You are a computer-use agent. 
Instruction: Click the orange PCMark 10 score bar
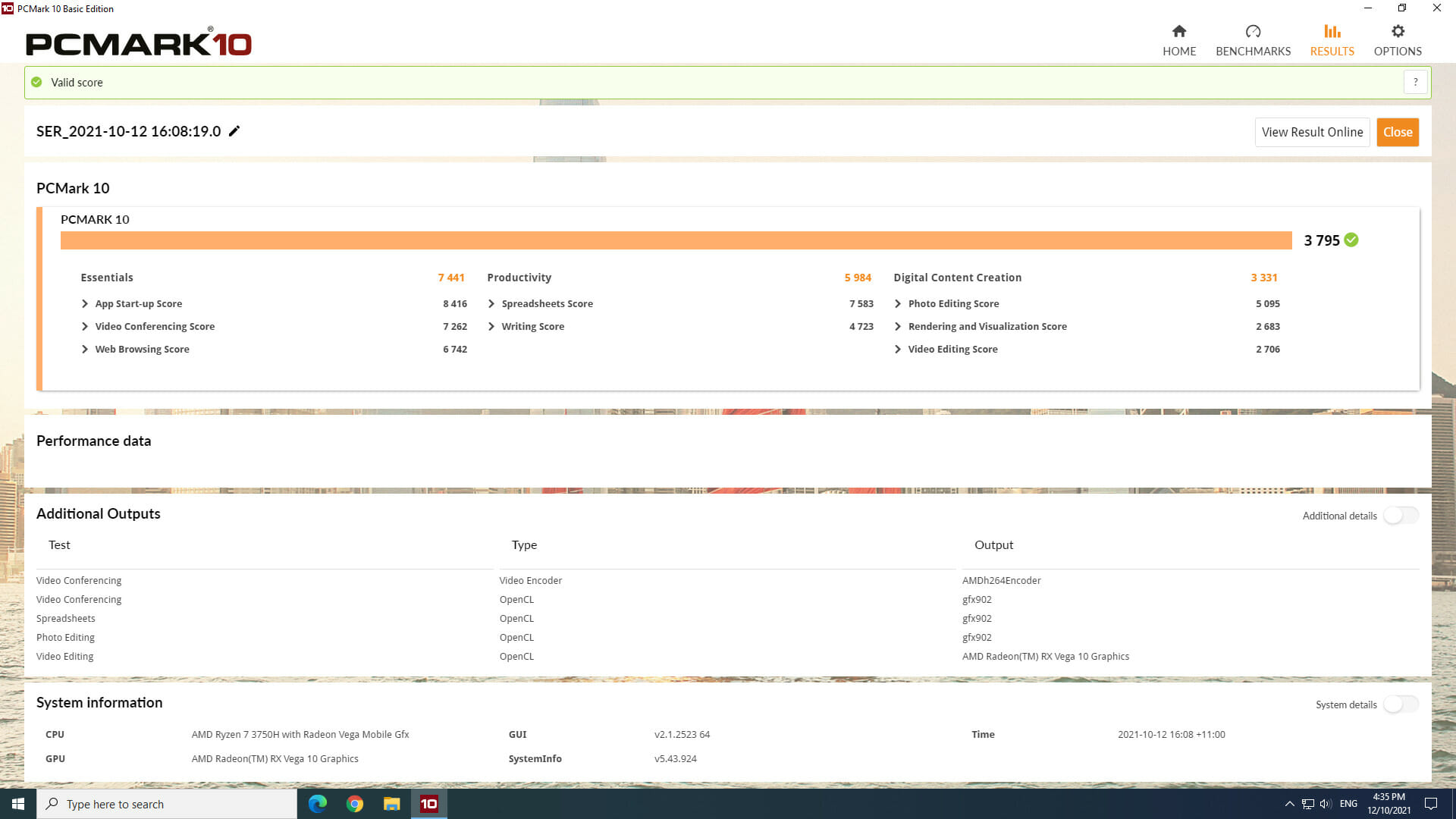[676, 240]
